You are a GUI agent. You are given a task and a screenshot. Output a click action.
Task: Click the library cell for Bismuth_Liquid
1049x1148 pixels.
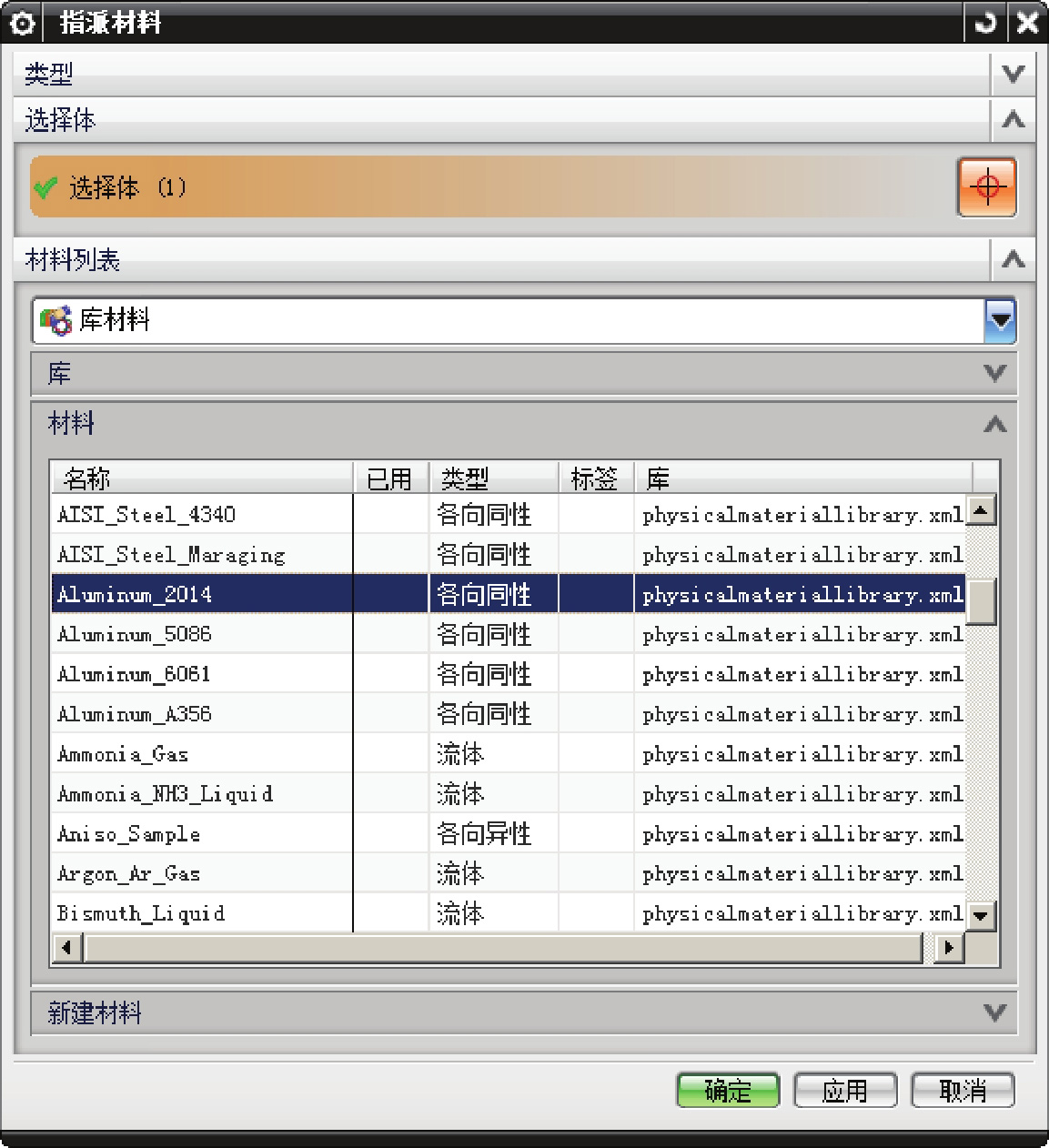[x=800, y=913]
